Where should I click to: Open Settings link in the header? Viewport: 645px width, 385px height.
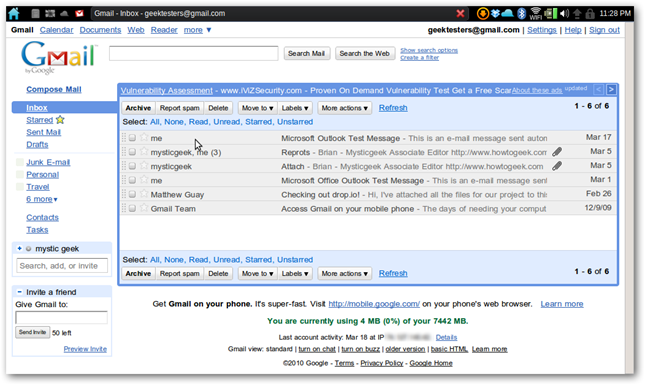point(542,30)
